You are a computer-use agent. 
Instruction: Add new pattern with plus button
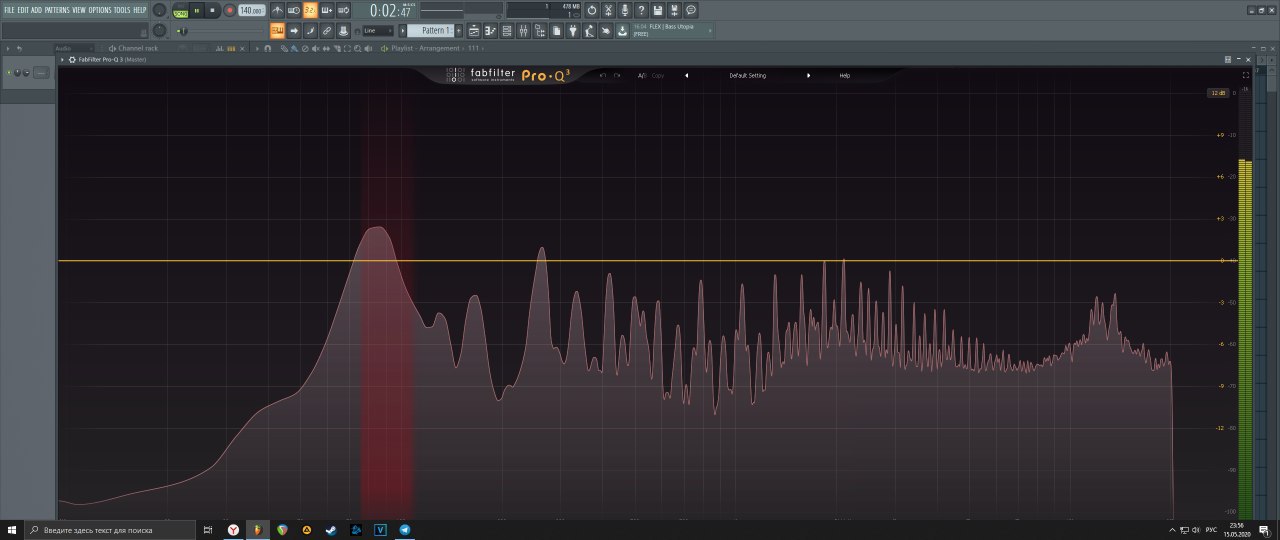(x=459, y=31)
